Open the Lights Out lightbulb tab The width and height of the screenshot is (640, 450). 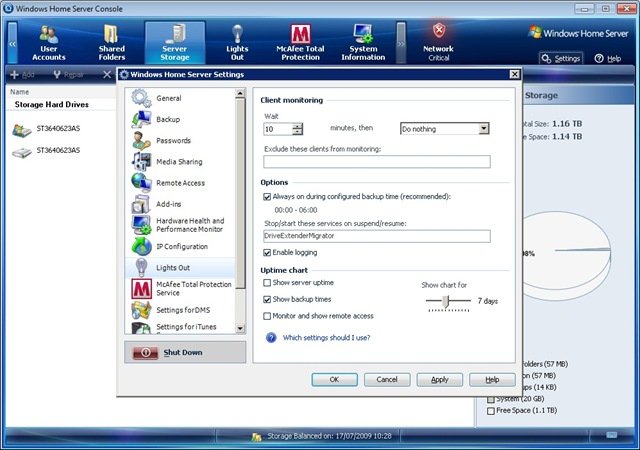coord(237,42)
